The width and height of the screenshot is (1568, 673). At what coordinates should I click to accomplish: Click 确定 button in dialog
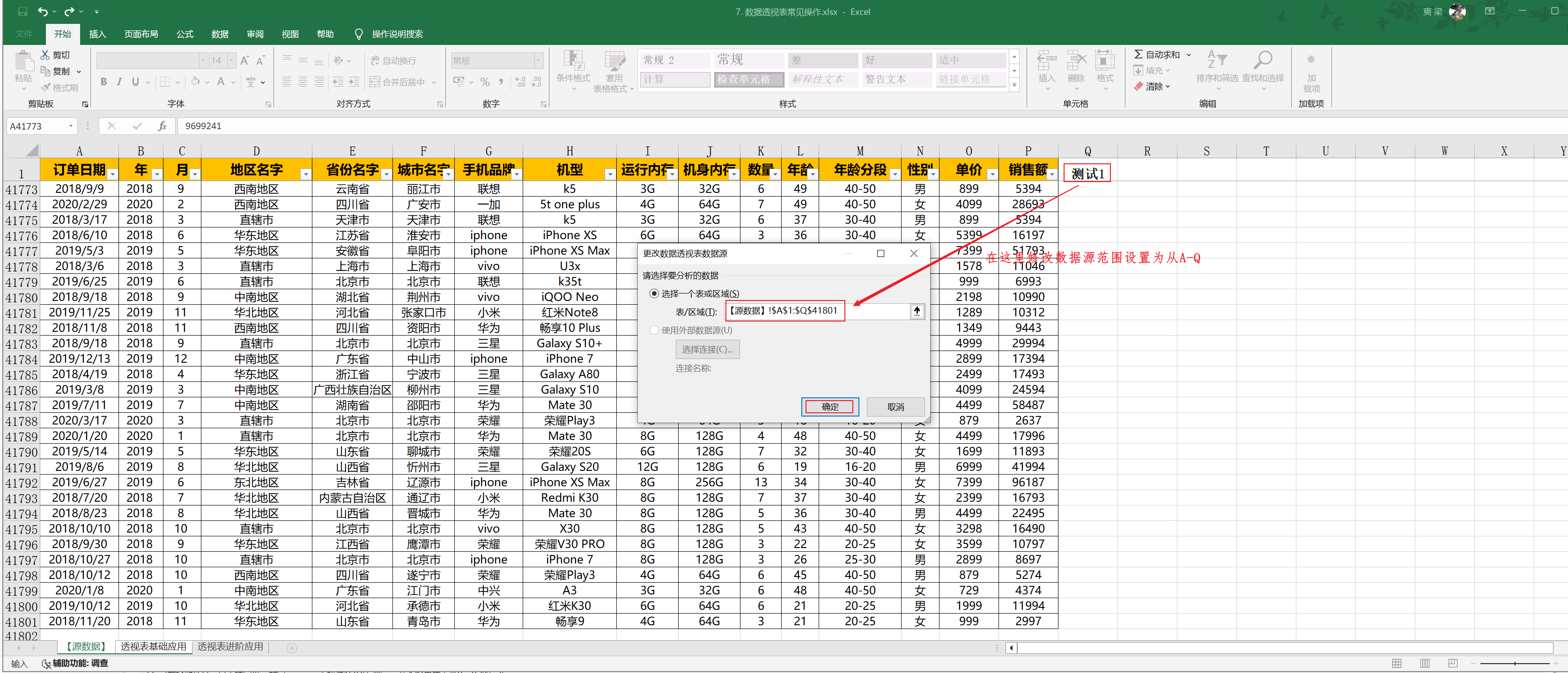[830, 407]
